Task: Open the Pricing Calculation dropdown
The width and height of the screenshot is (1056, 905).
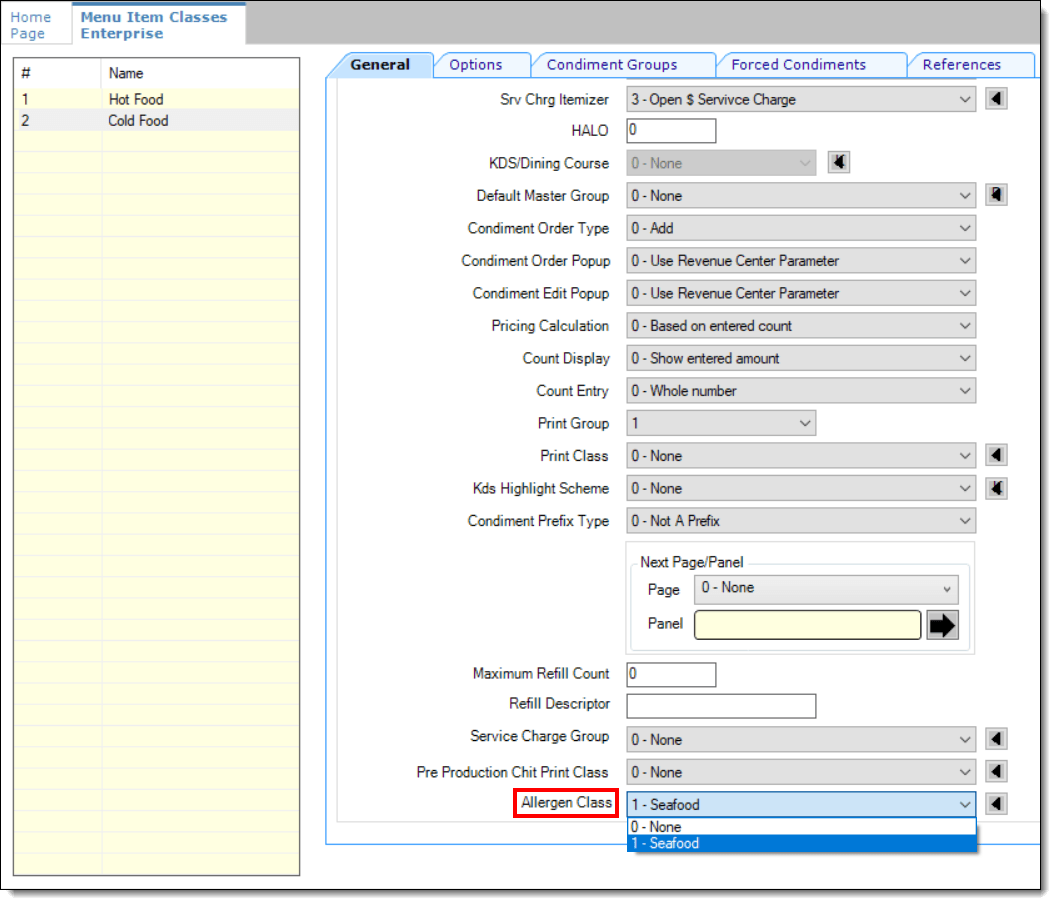Action: pos(801,326)
